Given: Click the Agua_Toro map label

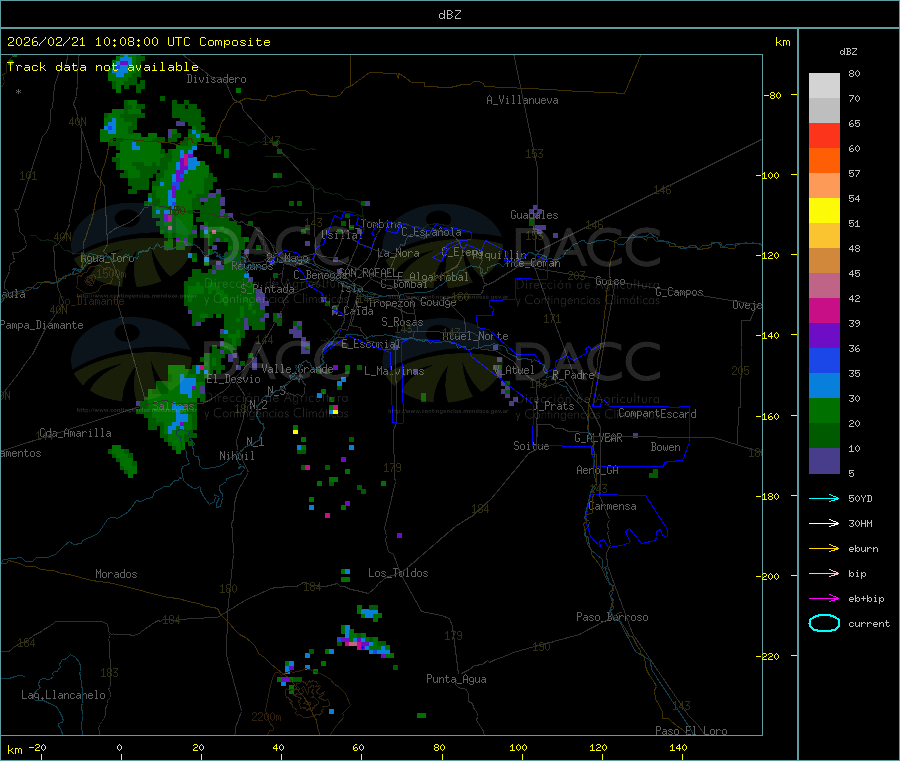Looking at the screenshot, I should pyautogui.click(x=107, y=258).
